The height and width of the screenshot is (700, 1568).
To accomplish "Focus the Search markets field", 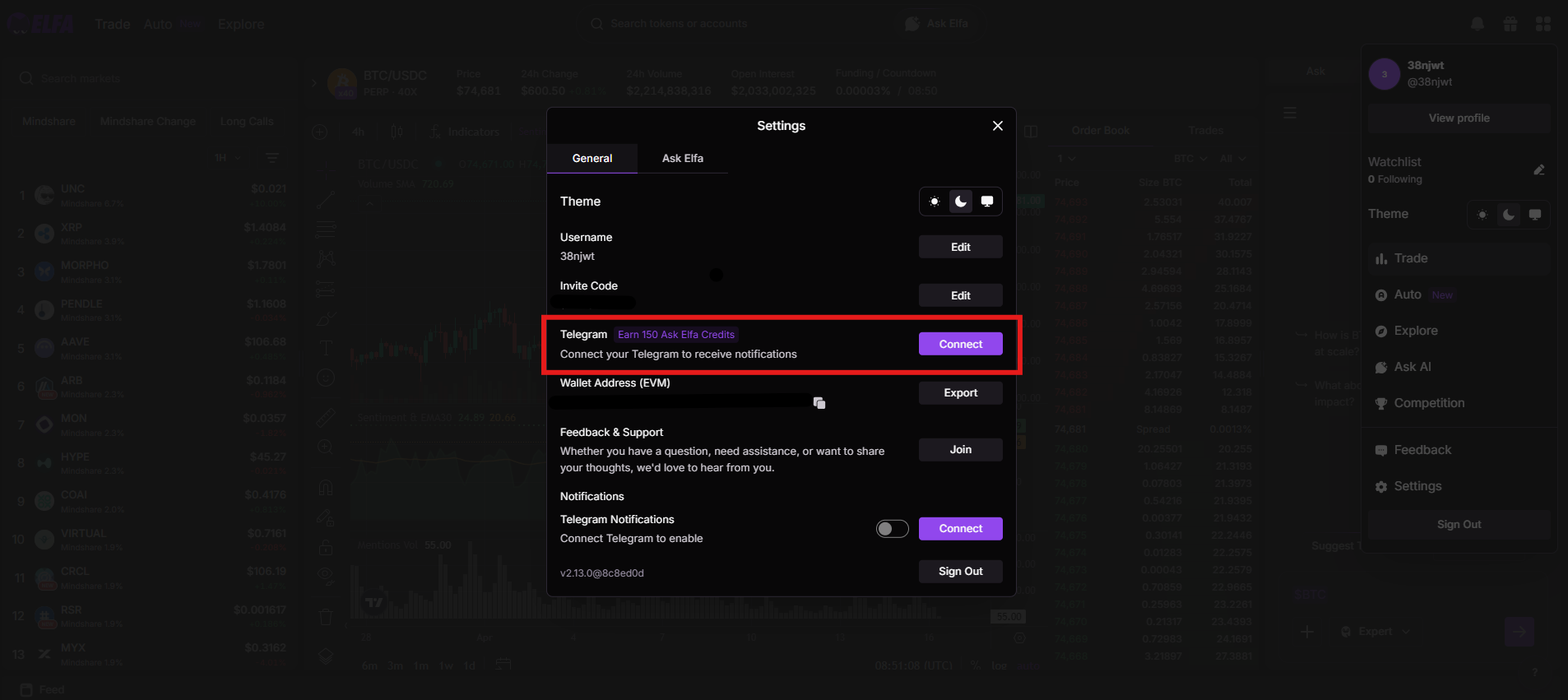I will [152, 78].
